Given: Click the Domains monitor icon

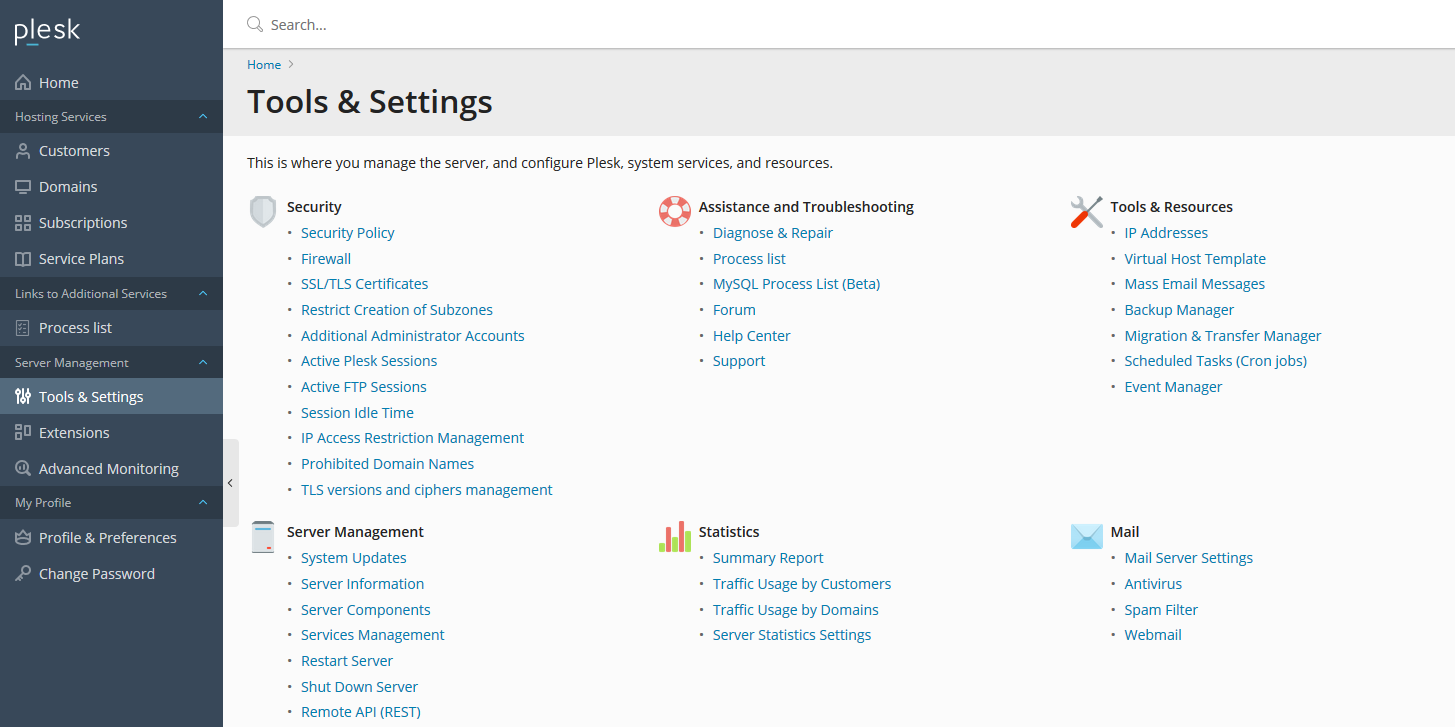Looking at the screenshot, I should pyautogui.click(x=23, y=187).
